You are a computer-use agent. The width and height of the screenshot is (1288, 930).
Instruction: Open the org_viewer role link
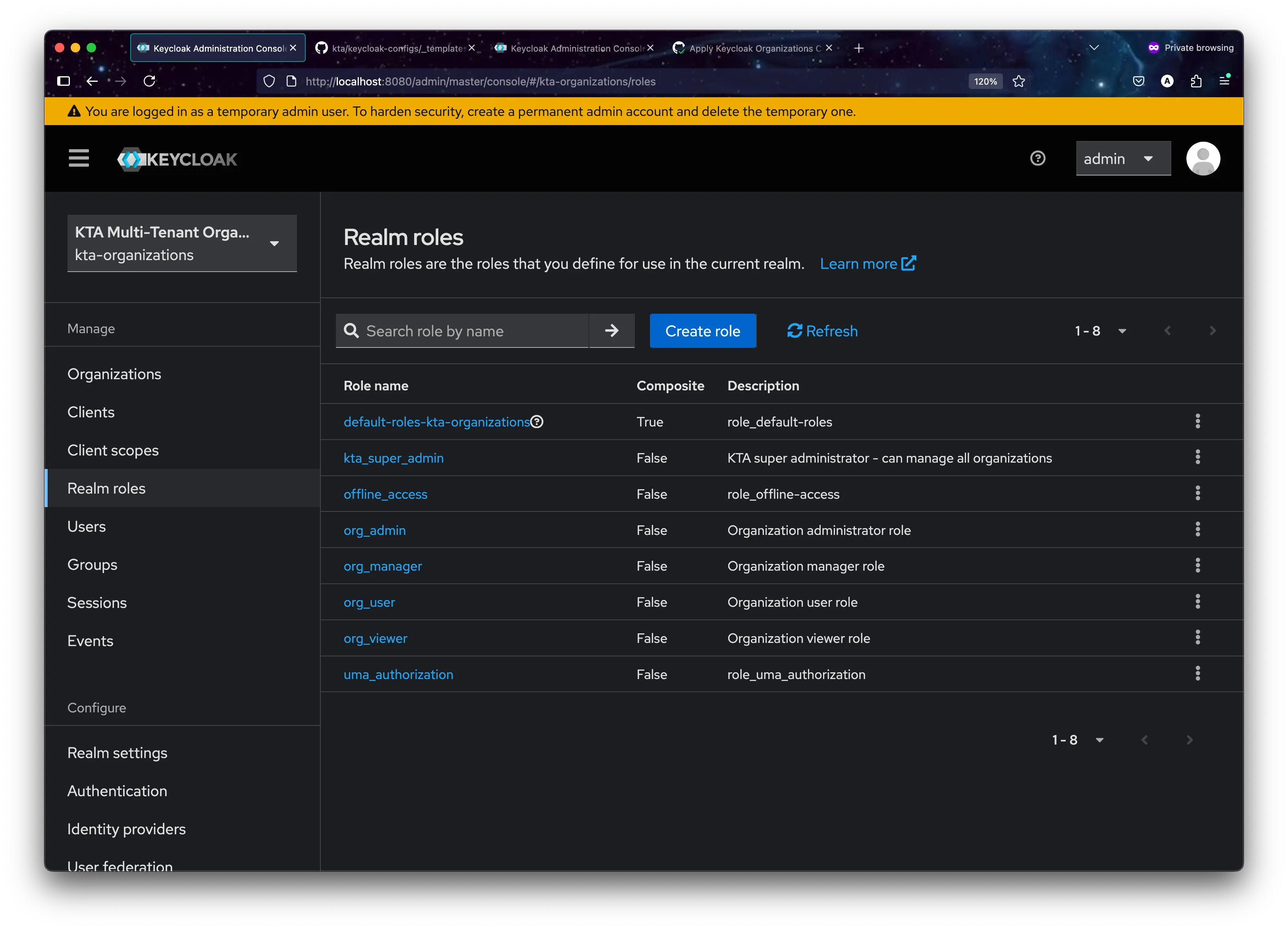click(x=375, y=638)
